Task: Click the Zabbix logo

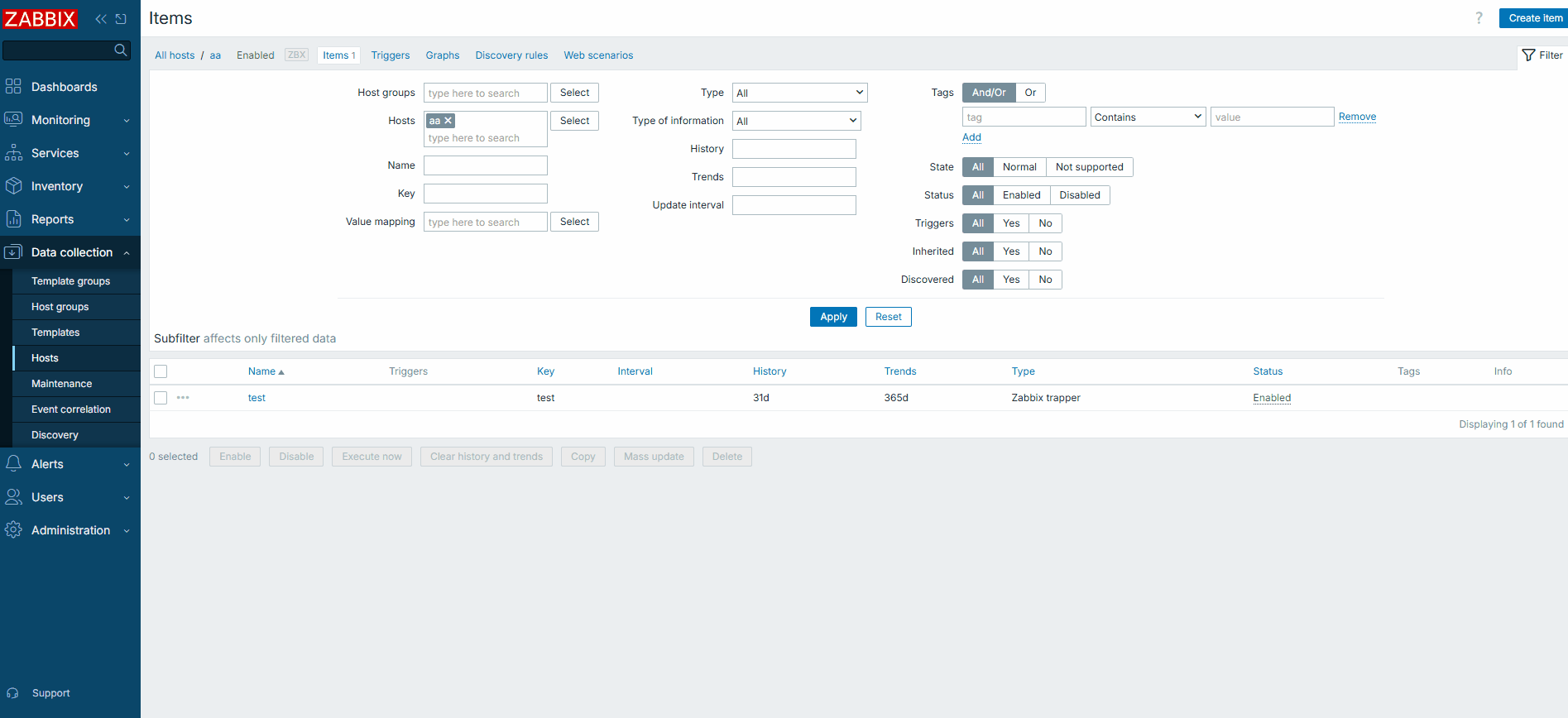Action: pos(40,18)
